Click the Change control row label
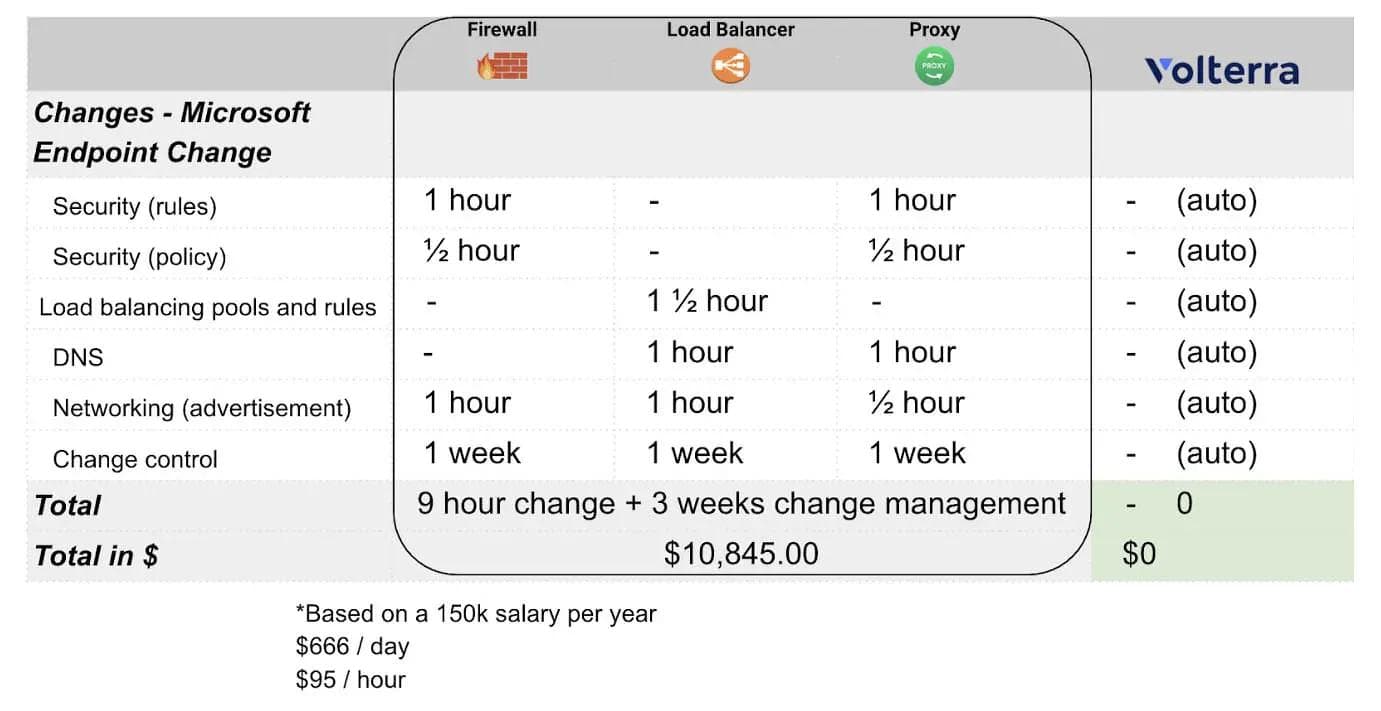The image size is (1381, 711). pos(135,459)
